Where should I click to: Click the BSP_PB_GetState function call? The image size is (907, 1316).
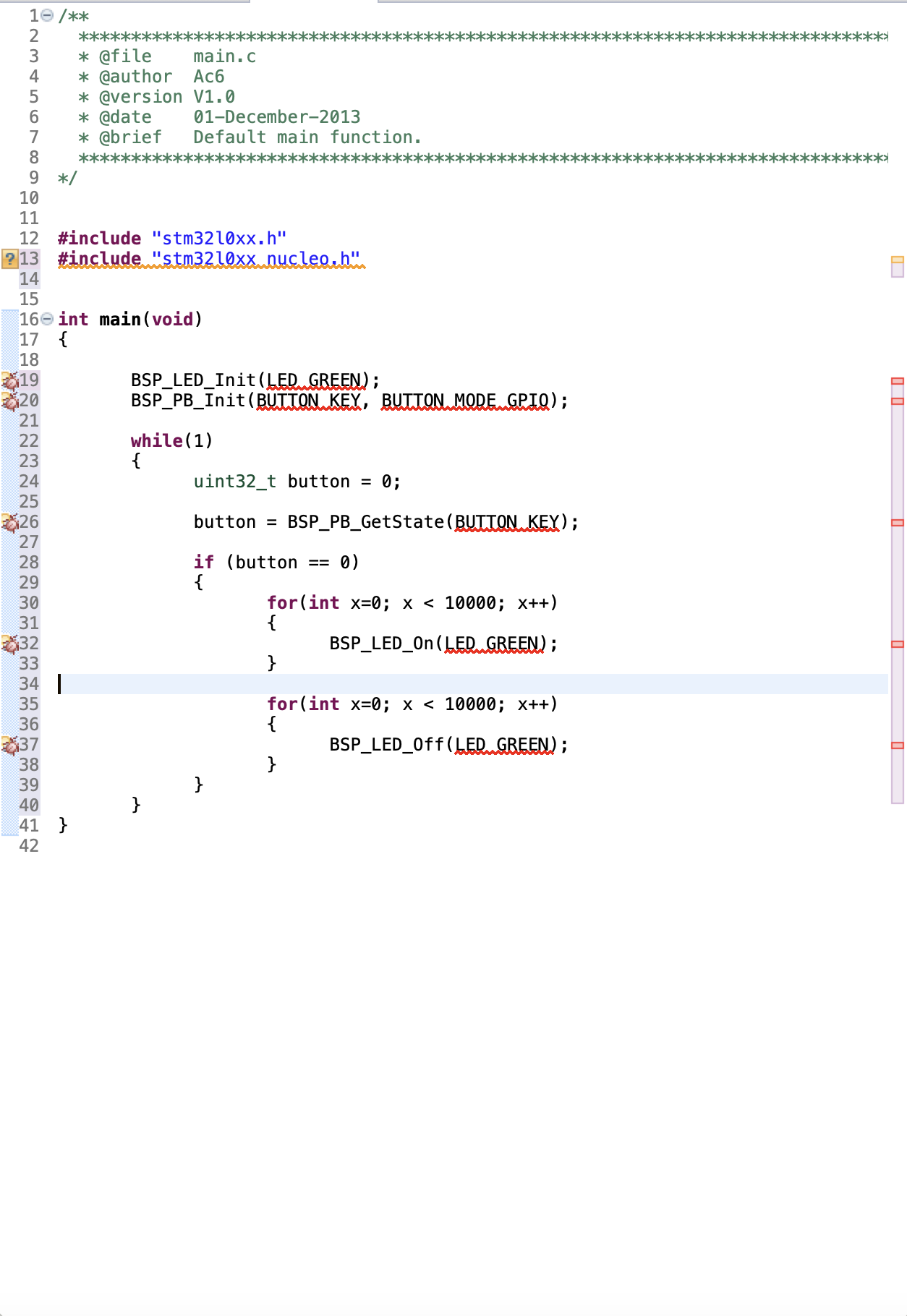(365, 522)
